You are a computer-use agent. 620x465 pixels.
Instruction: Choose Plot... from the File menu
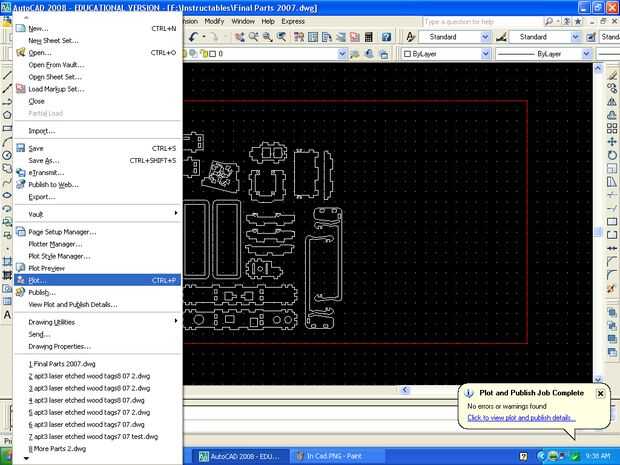click(x=97, y=280)
